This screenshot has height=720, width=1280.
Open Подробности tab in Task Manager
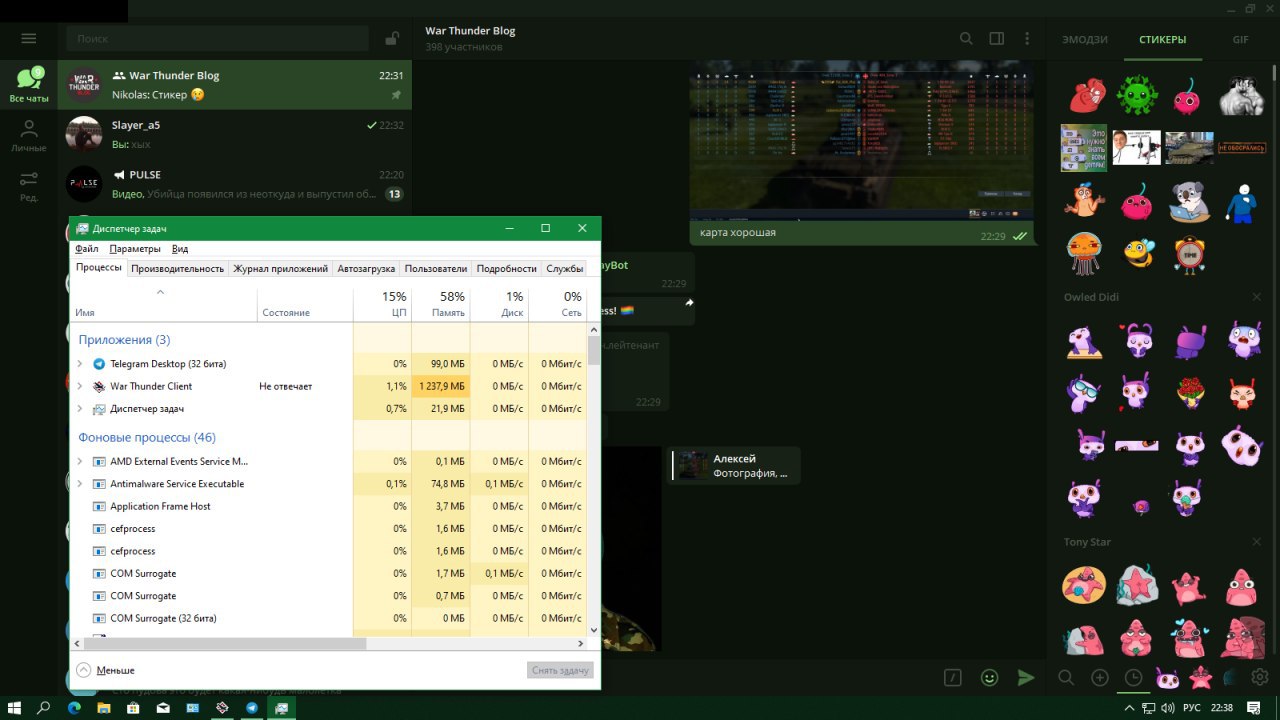coord(506,268)
